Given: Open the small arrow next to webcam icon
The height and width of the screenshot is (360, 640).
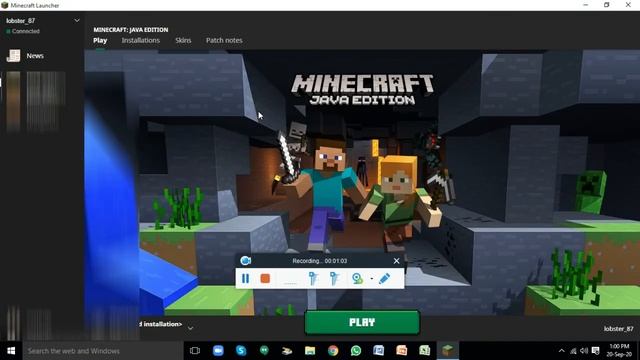Looking at the screenshot, I should pos(371,279).
